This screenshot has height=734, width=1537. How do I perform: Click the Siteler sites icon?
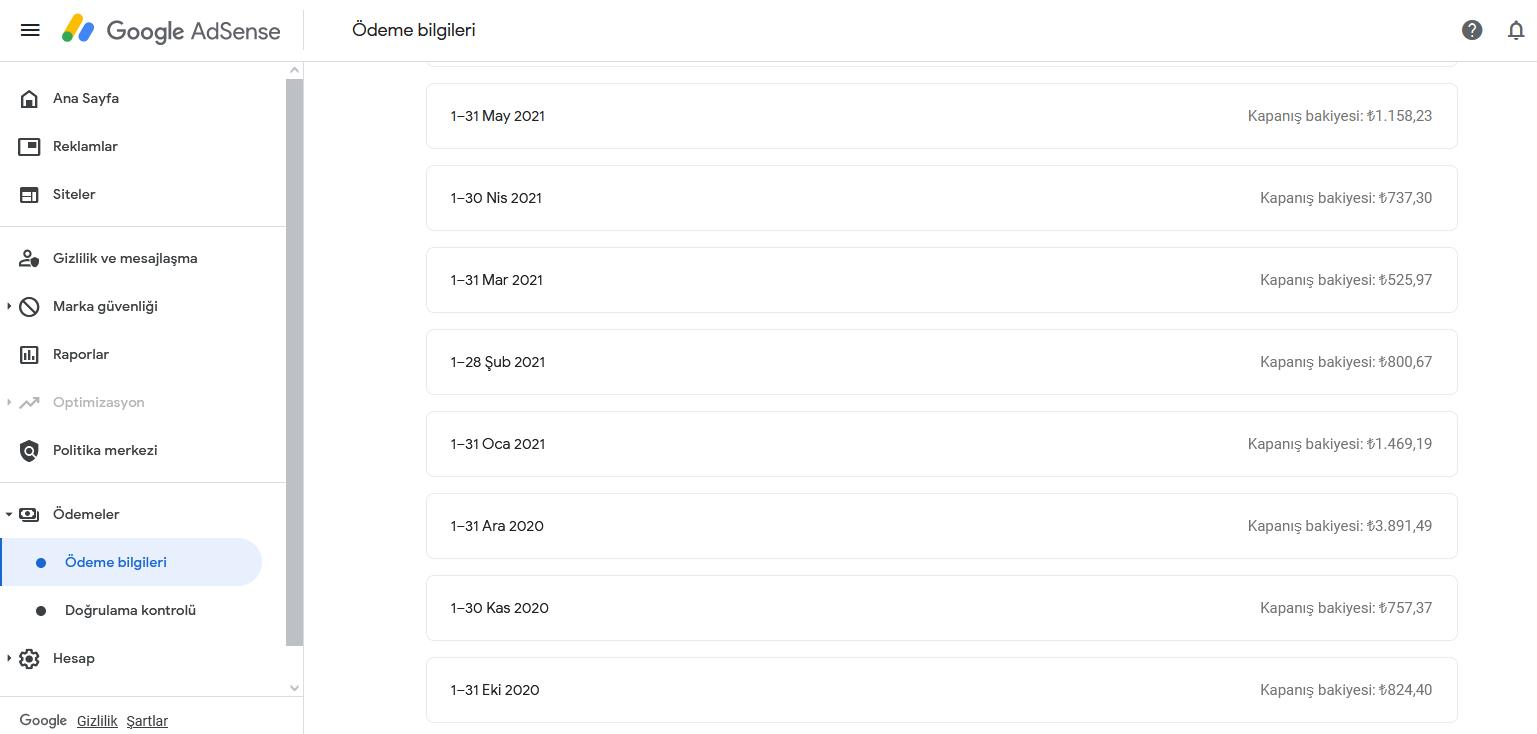(x=29, y=194)
